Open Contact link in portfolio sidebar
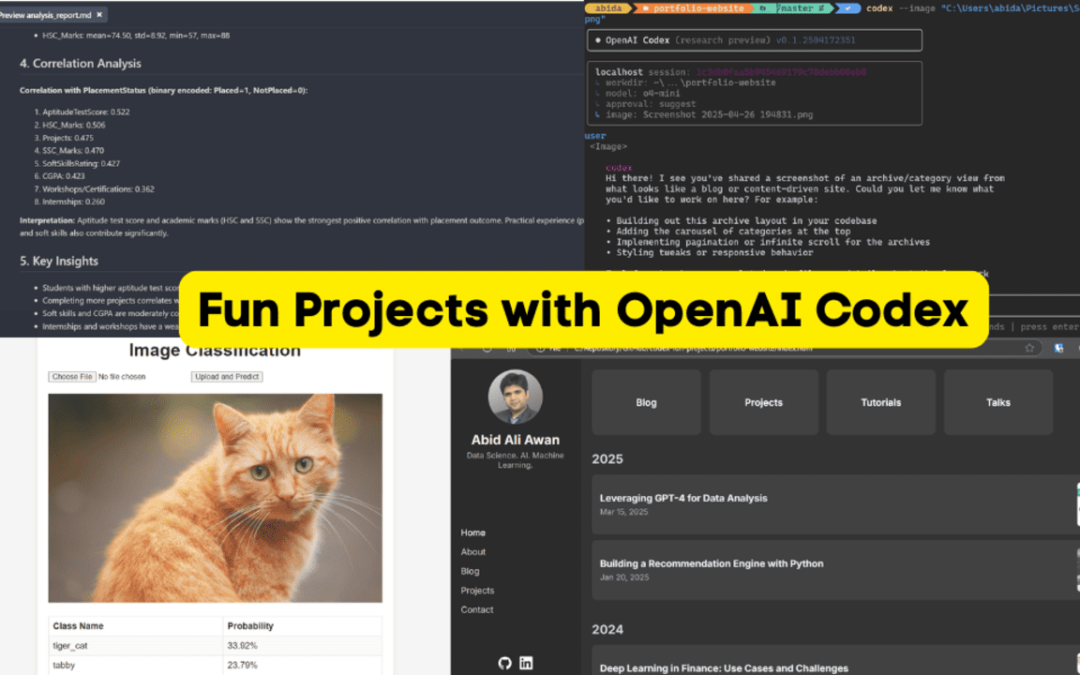The width and height of the screenshot is (1080, 675). [477, 610]
